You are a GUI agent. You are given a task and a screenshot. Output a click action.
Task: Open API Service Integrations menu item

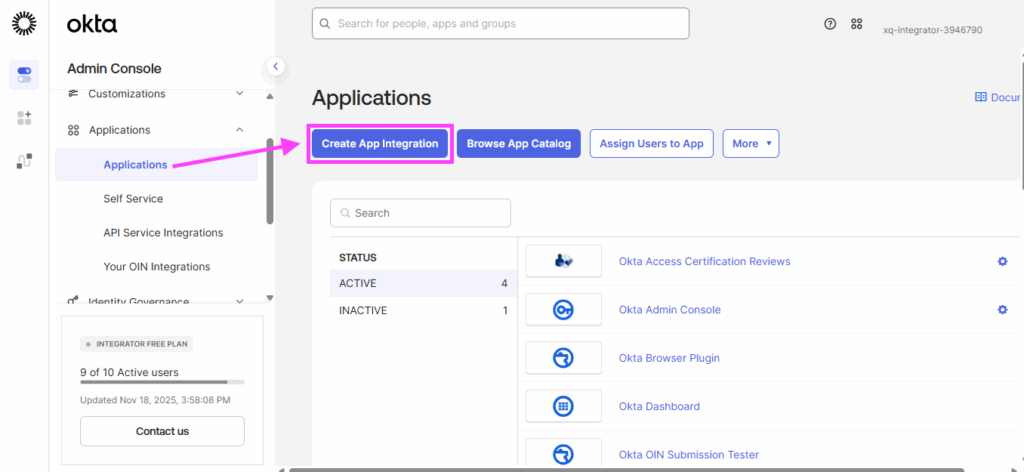(x=163, y=233)
